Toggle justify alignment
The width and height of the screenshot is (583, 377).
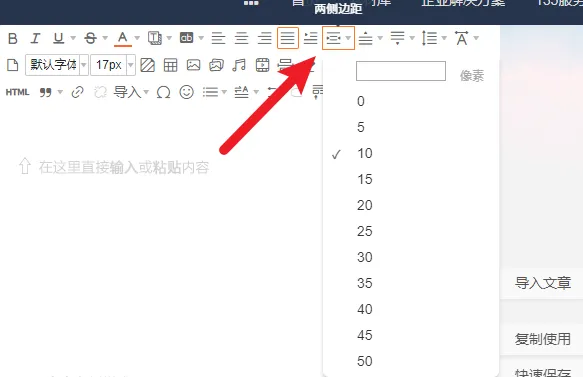tap(288, 38)
